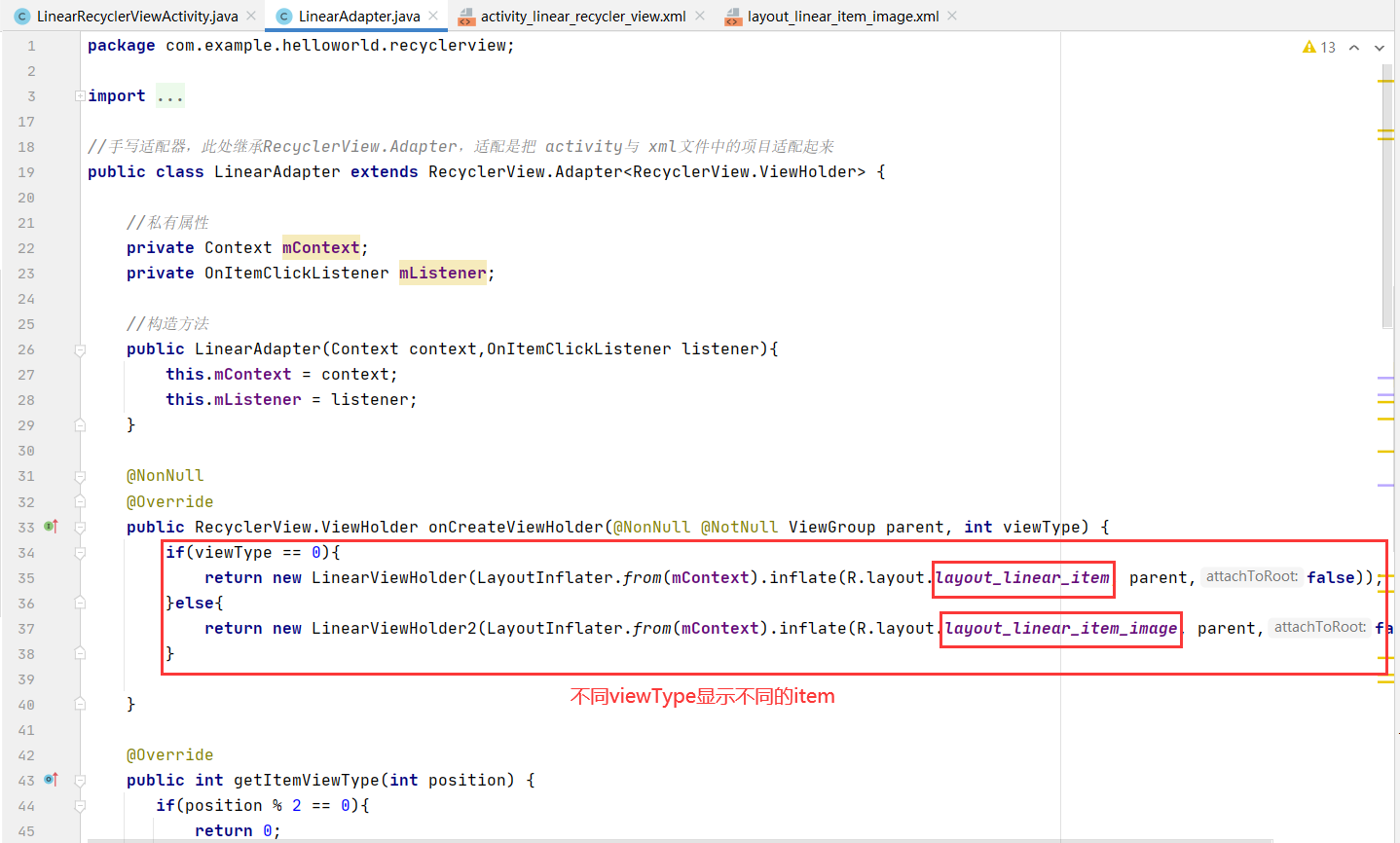Viewport: 1400px width, 843px height.
Task: Click attachToRoot inlay hint on line 37
Action: point(1320,627)
